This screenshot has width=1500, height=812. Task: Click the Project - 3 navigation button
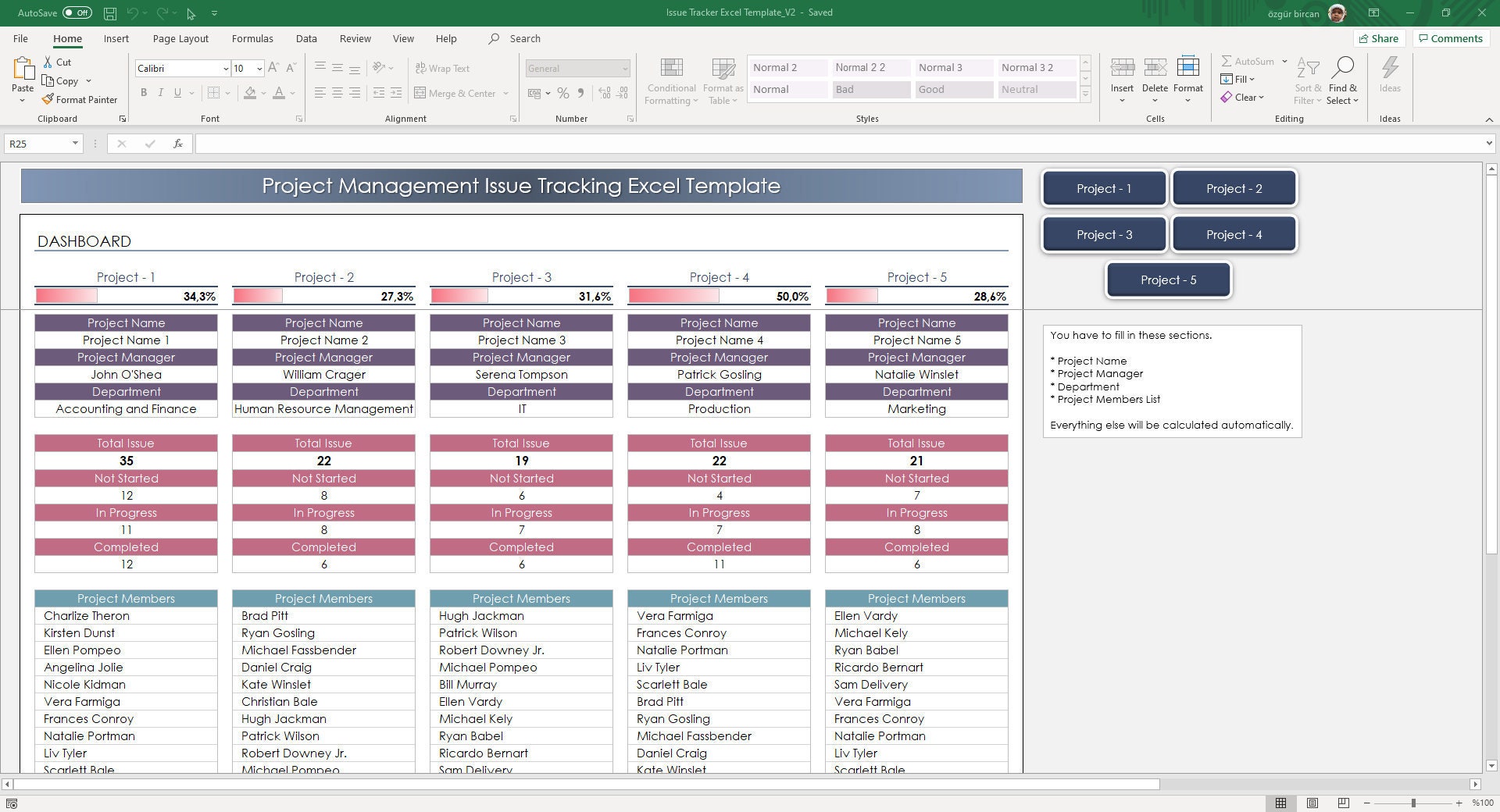coord(1102,233)
